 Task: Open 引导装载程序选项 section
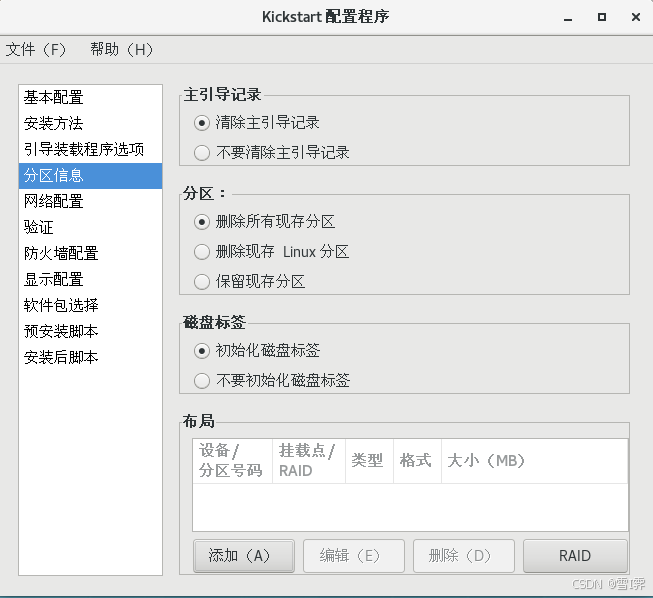(90, 150)
